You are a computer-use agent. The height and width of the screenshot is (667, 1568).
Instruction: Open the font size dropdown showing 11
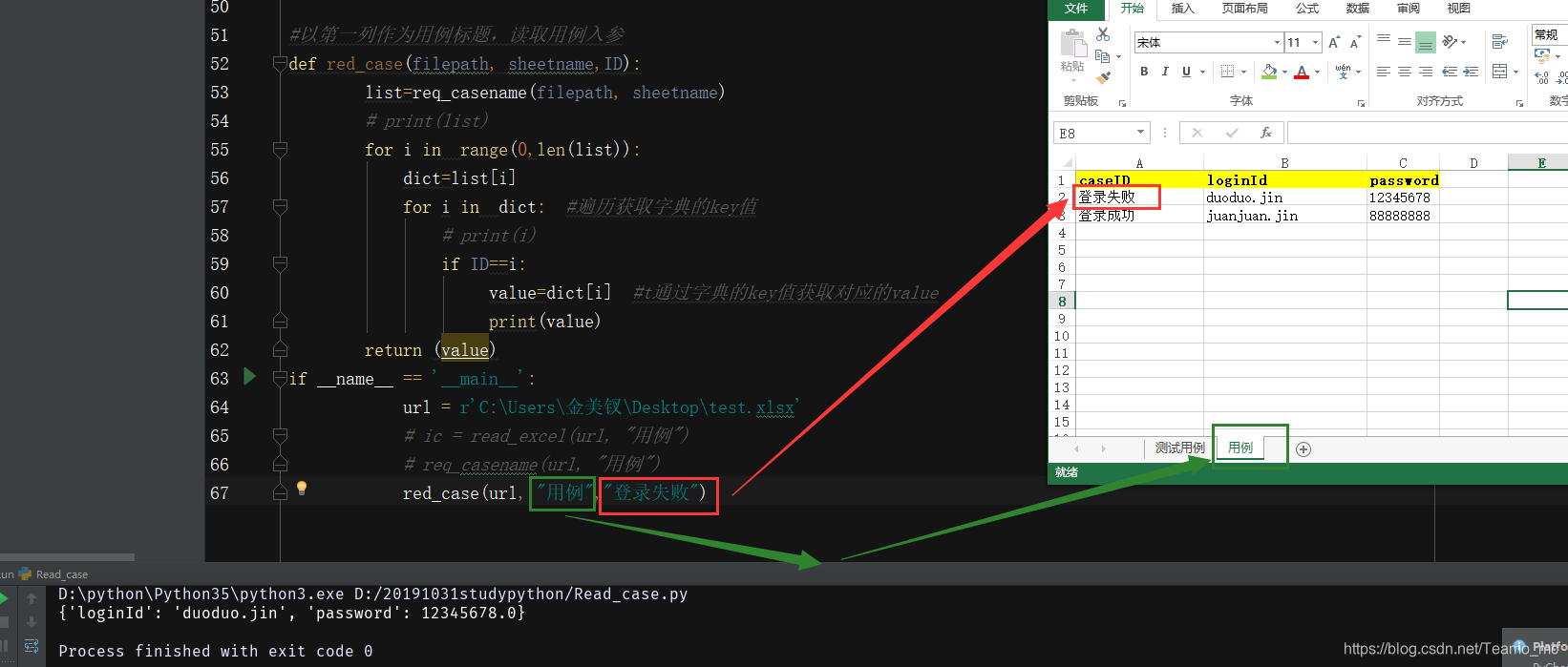click(x=1316, y=42)
